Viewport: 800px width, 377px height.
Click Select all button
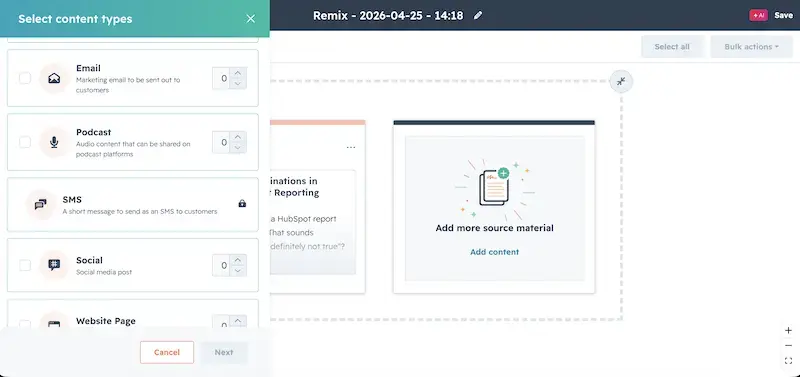click(x=672, y=47)
